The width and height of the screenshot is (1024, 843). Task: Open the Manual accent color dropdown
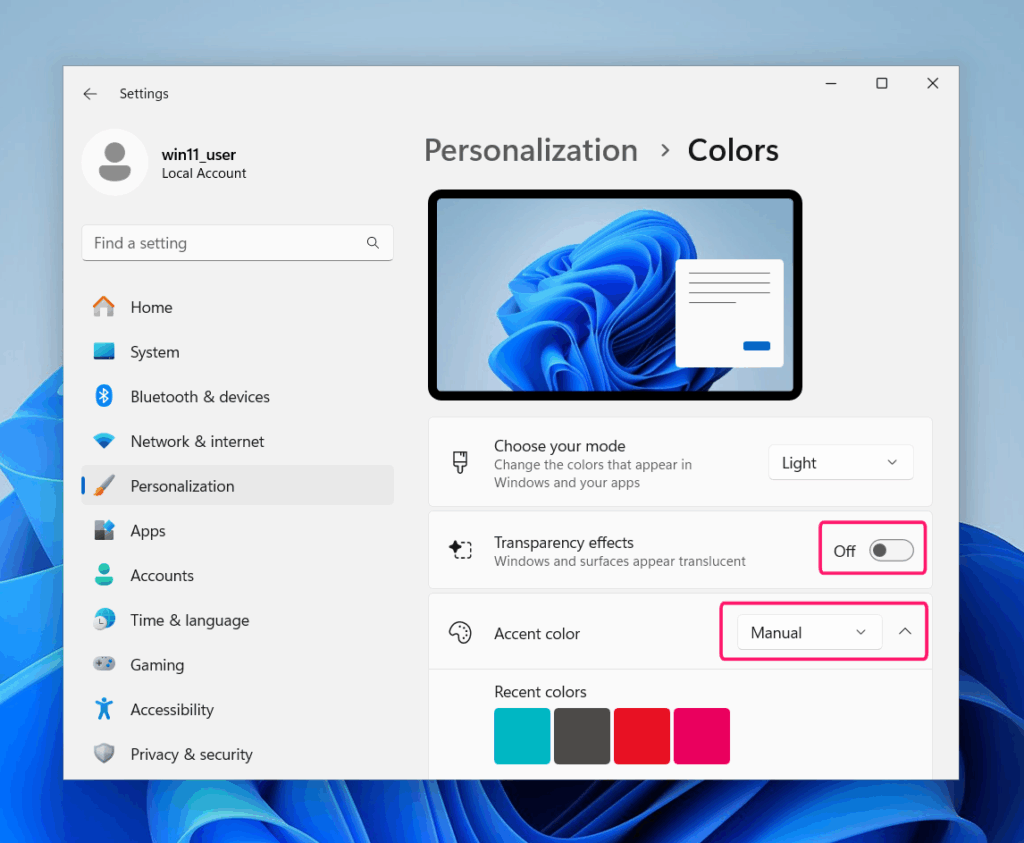(x=809, y=632)
